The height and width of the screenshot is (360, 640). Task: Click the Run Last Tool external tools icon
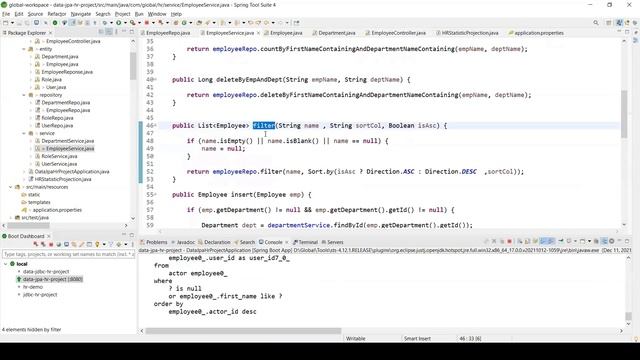click(133, 23)
